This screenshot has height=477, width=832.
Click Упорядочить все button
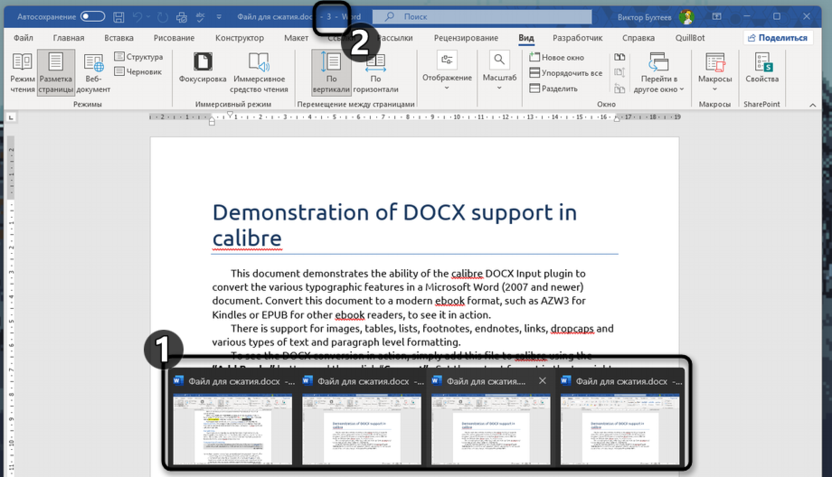(566, 73)
